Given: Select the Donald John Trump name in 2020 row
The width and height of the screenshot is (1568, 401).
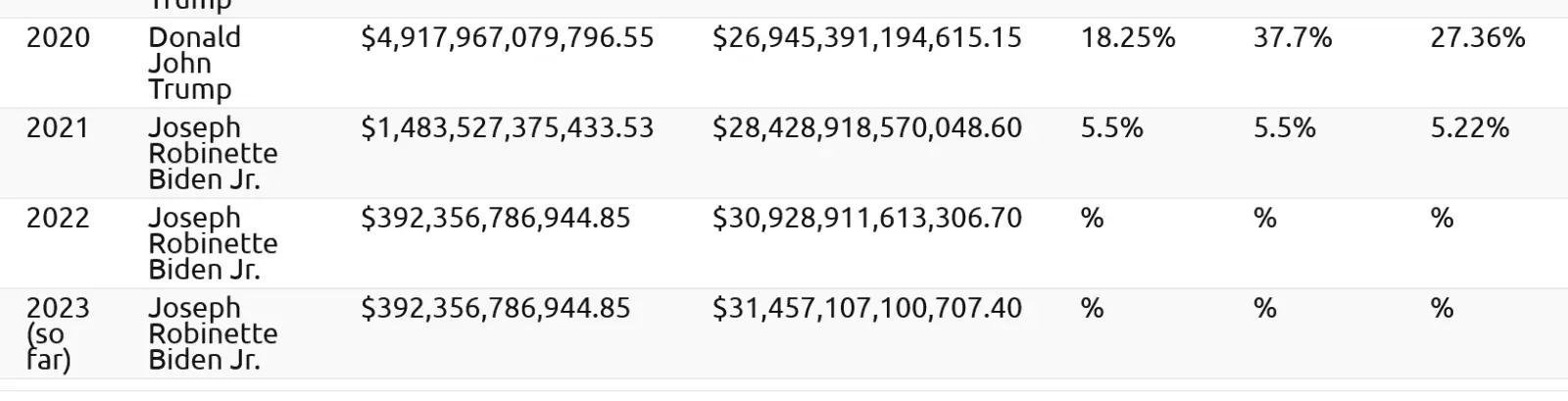Looking at the screenshot, I should [194, 64].
